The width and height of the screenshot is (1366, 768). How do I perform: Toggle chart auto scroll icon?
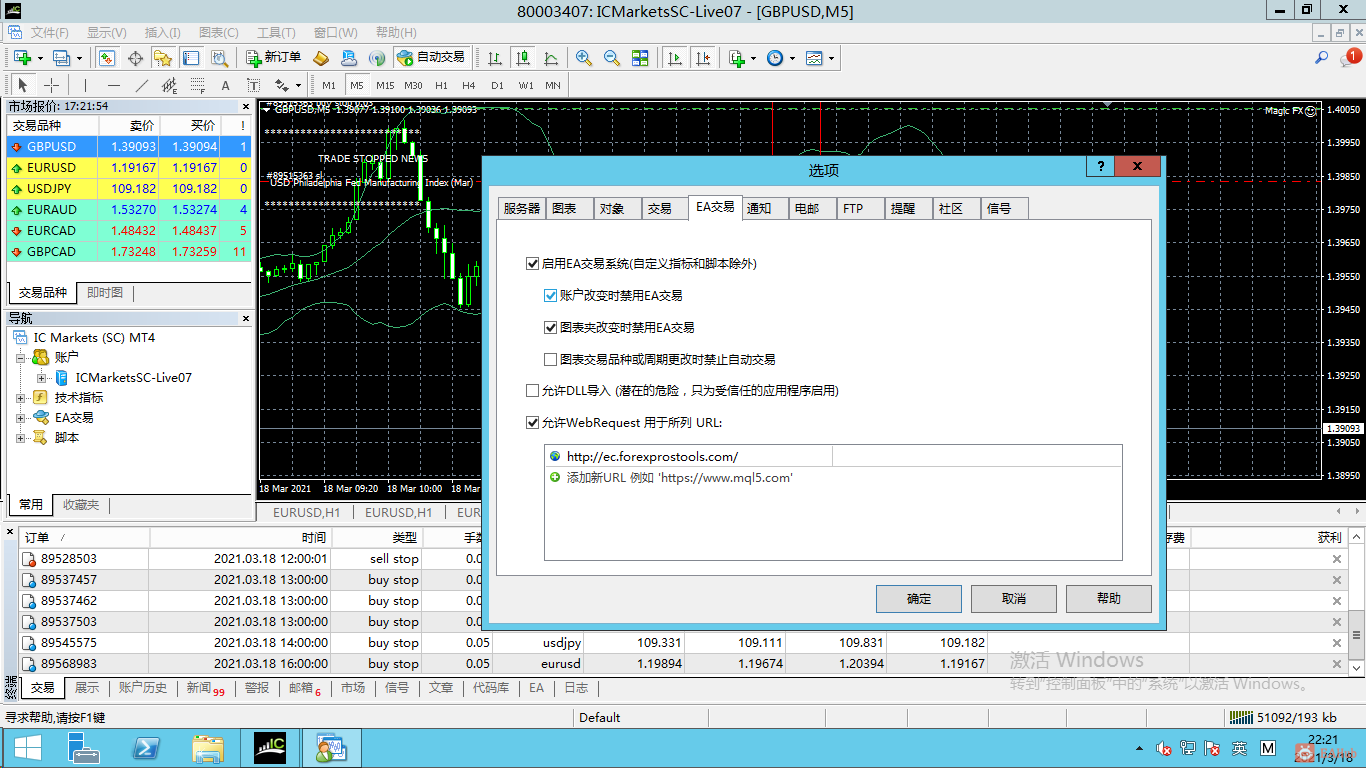[x=675, y=58]
